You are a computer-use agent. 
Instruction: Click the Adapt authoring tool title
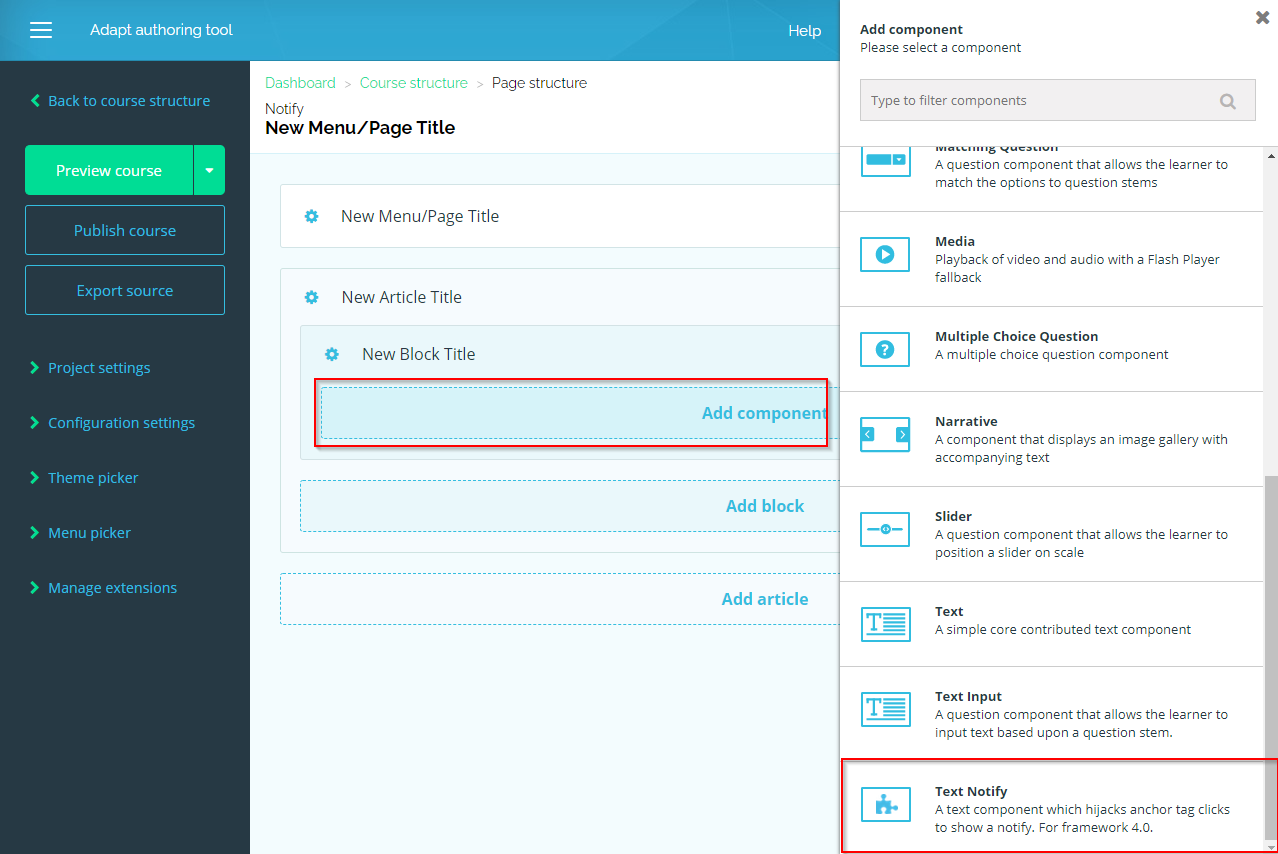161,30
